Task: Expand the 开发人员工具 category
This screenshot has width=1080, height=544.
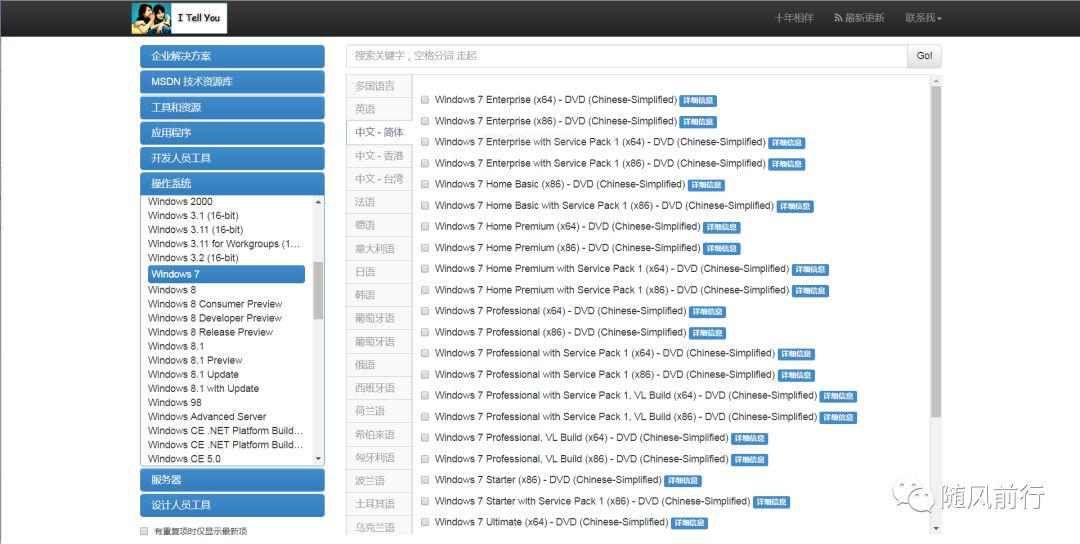Action: pos(232,158)
